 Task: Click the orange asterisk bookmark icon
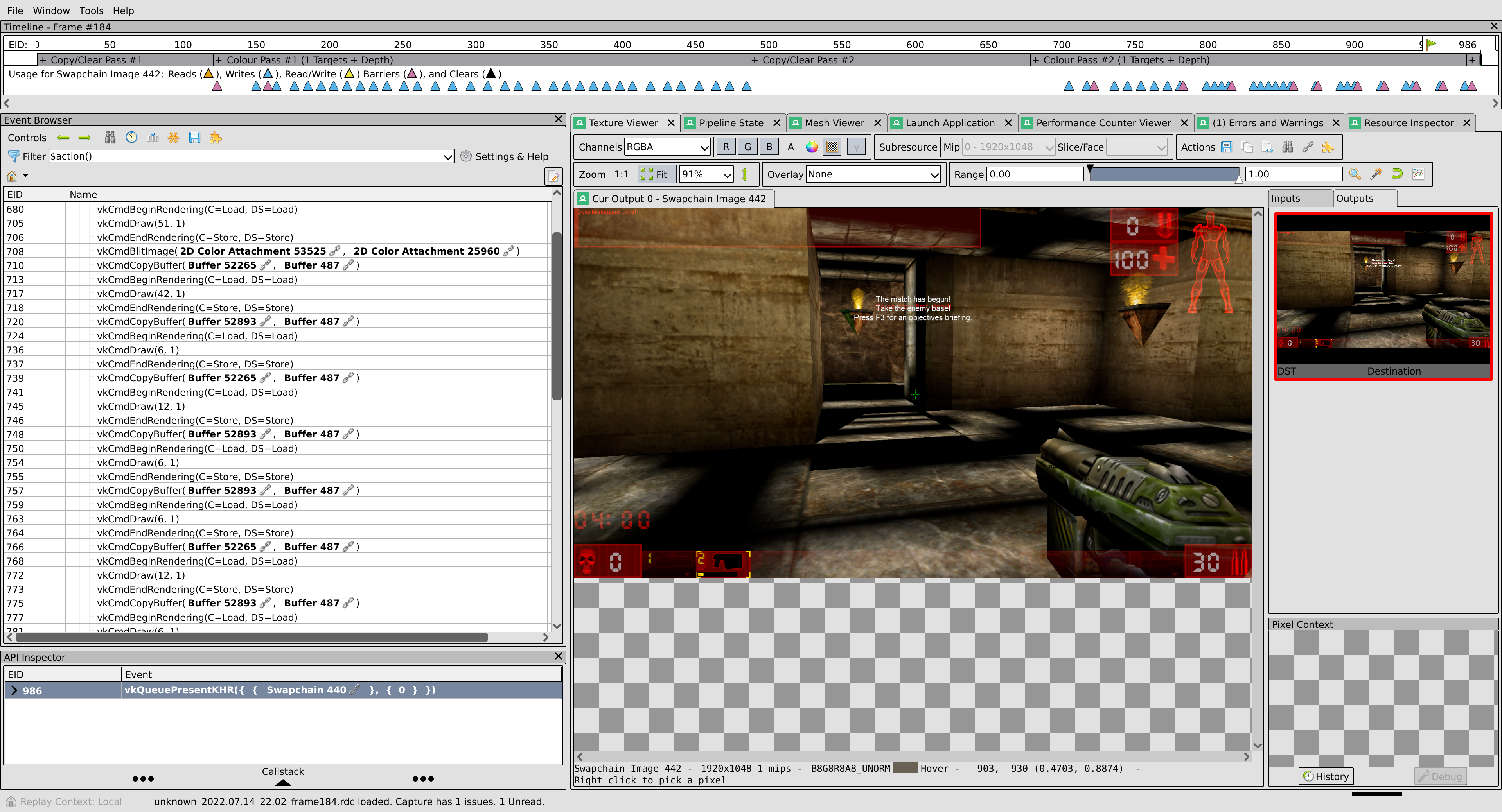(x=174, y=138)
